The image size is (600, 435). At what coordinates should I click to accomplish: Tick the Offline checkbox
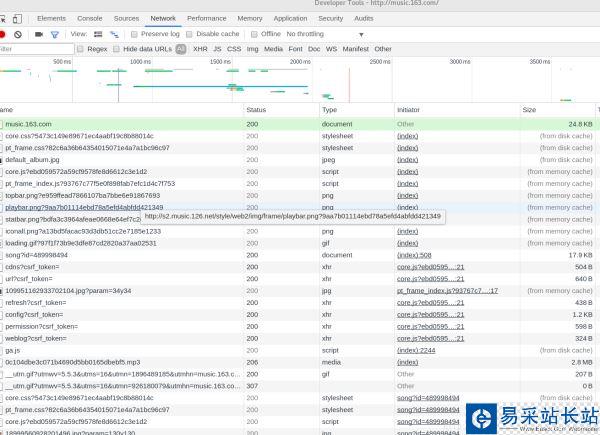[254, 34]
